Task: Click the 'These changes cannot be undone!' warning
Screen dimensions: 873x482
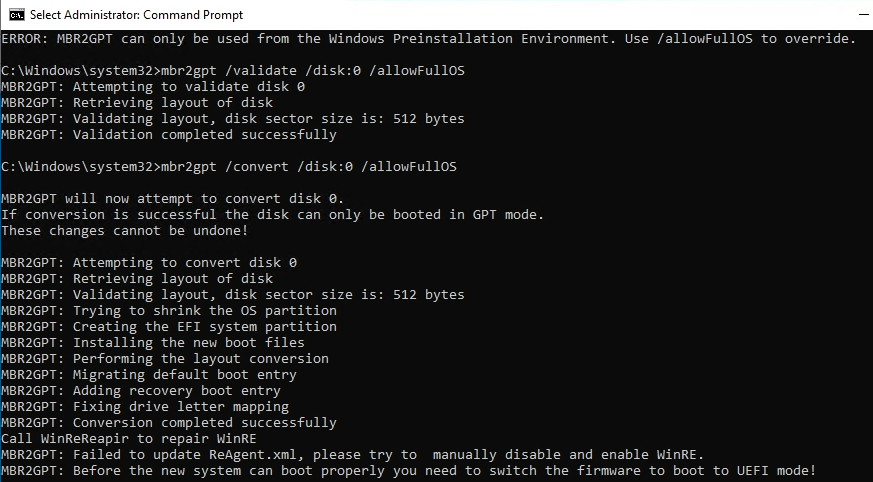Action: [x=125, y=231]
